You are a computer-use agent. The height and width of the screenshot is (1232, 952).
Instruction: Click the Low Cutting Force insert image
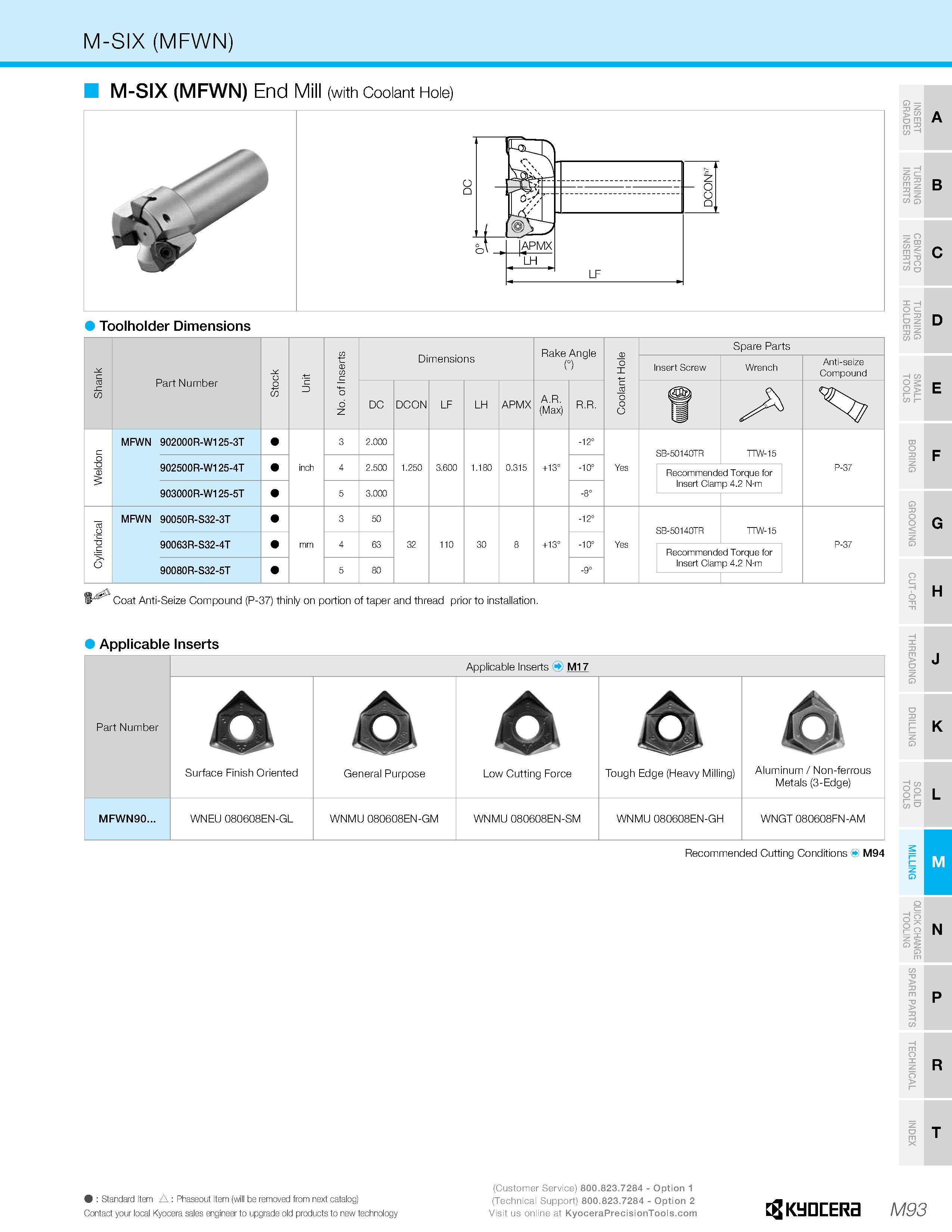click(527, 722)
